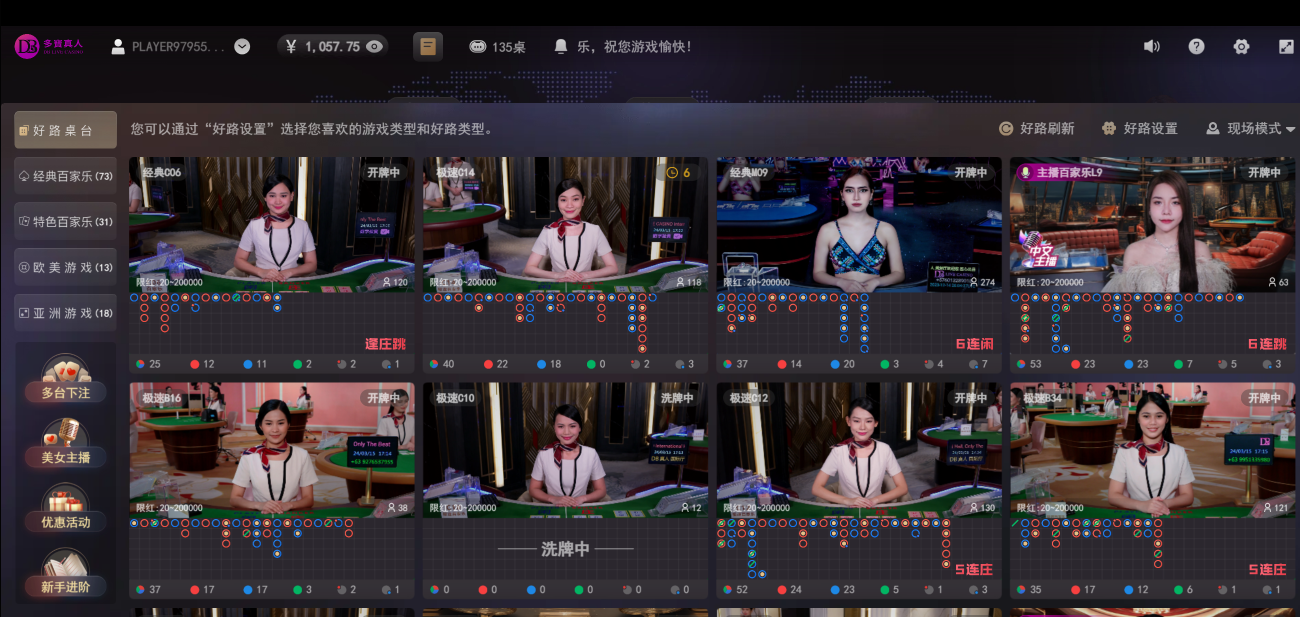The width and height of the screenshot is (1300, 617).
Task: Open 多台下注 multi-table betting
Action: (65, 380)
